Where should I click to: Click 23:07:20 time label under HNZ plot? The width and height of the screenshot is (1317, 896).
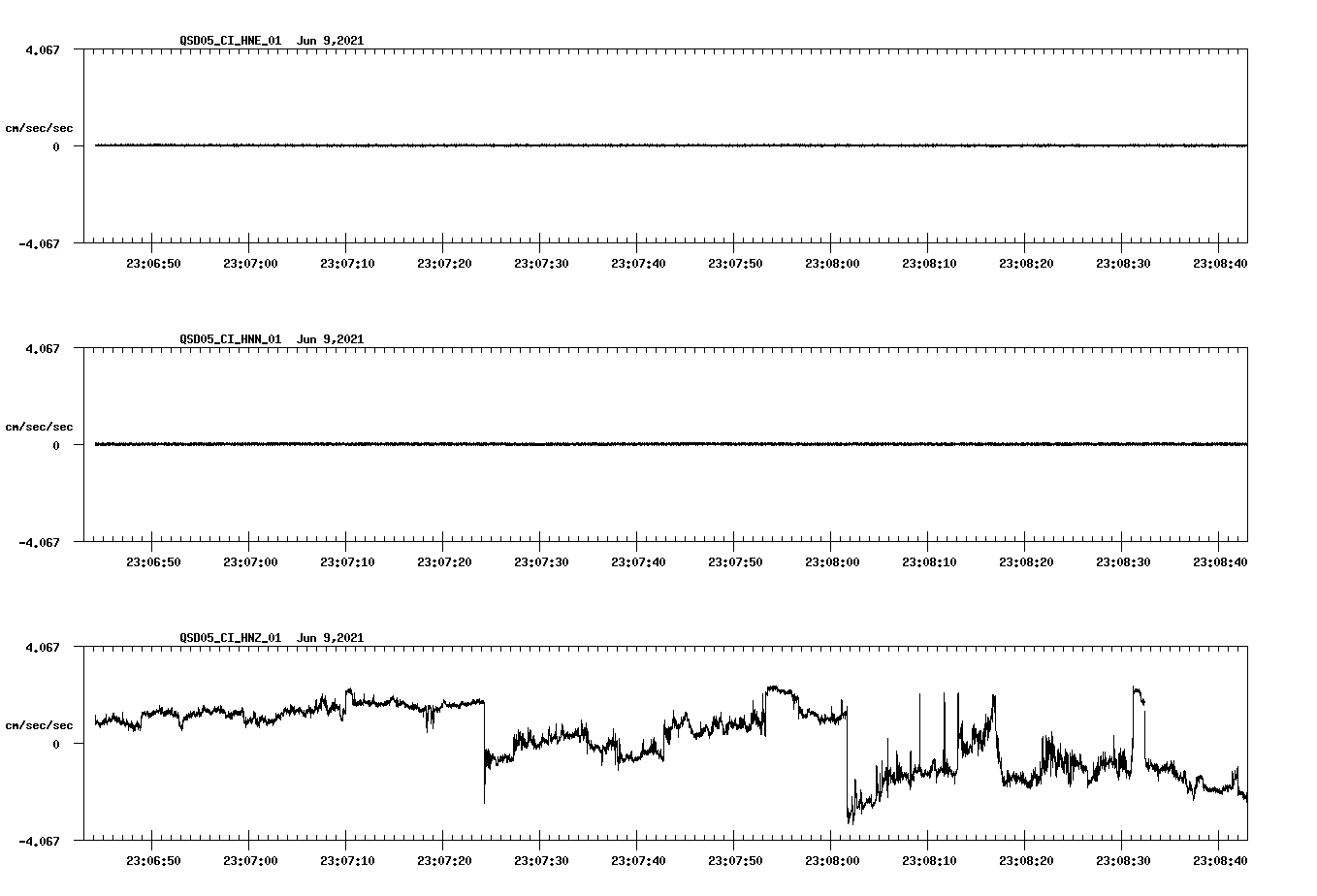point(444,861)
